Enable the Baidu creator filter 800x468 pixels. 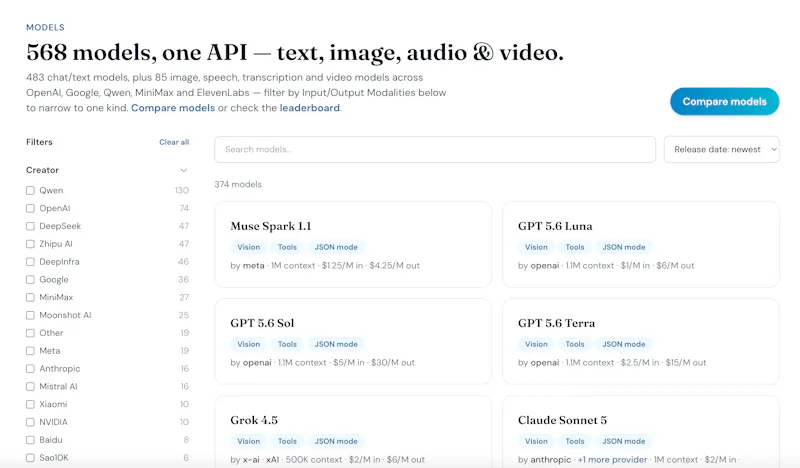point(30,440)
